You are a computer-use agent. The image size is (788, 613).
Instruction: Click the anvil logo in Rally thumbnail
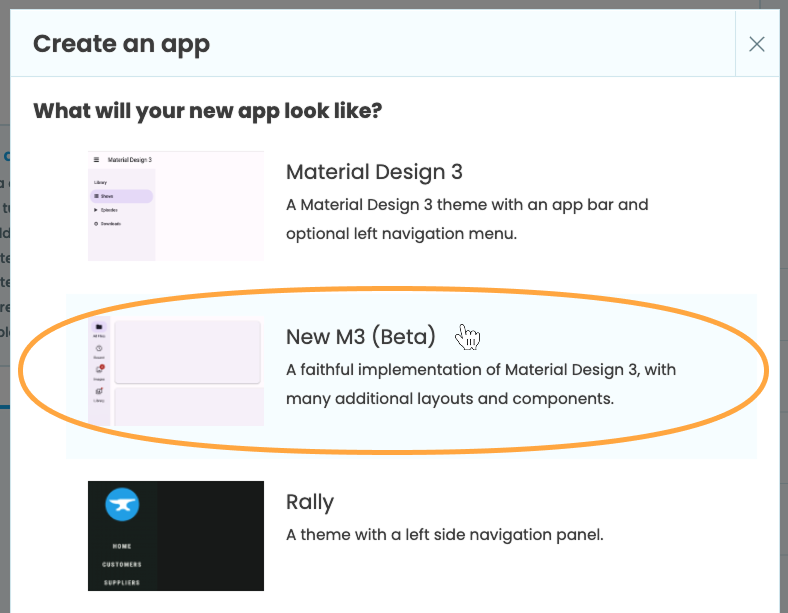click(x=122, y=504)
